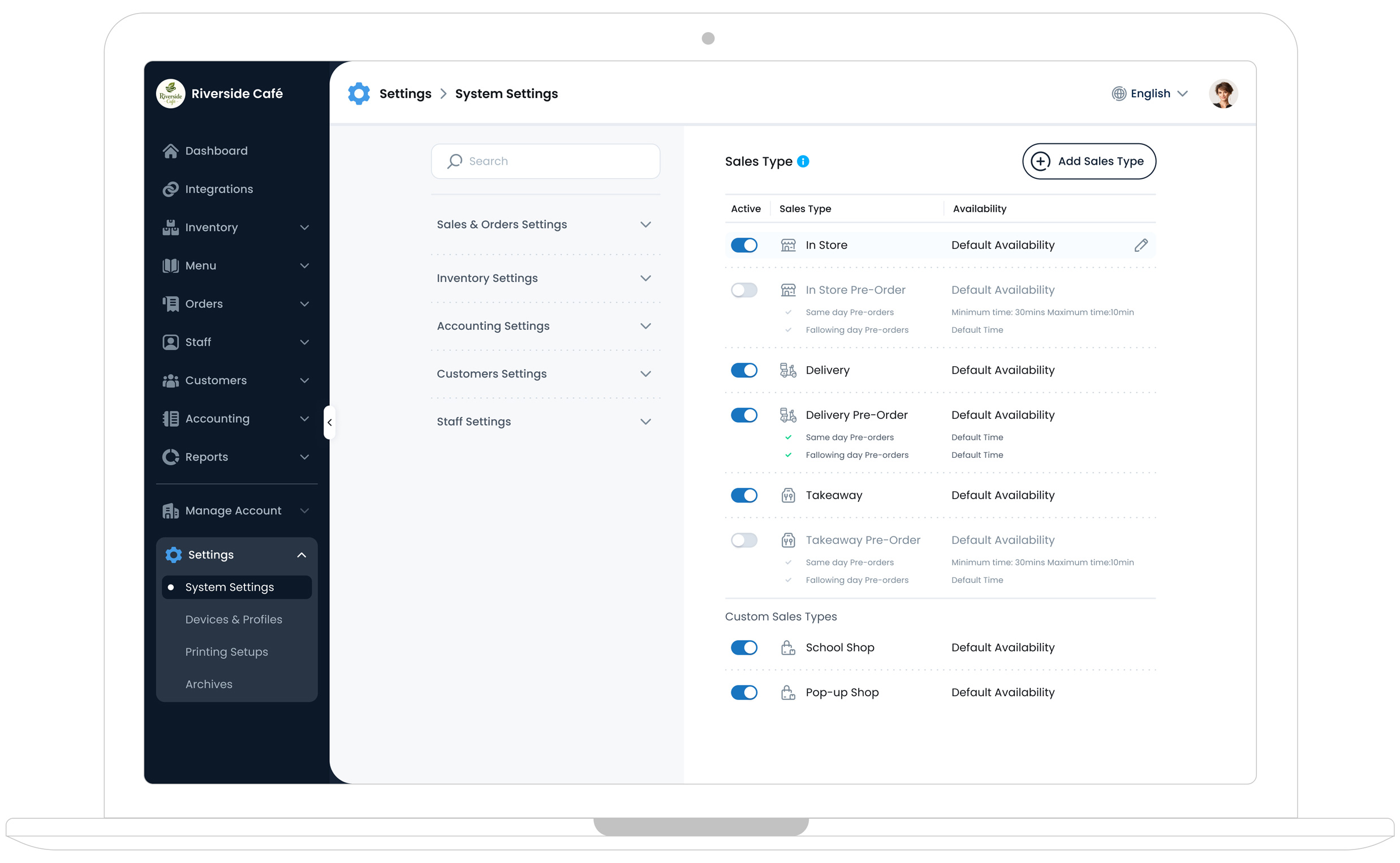The width and height of the screenshot is (1400, 863).
Task: Enable the In Store Pre-Order toggle
Action: pyautogui.click(x=744, y=290)
